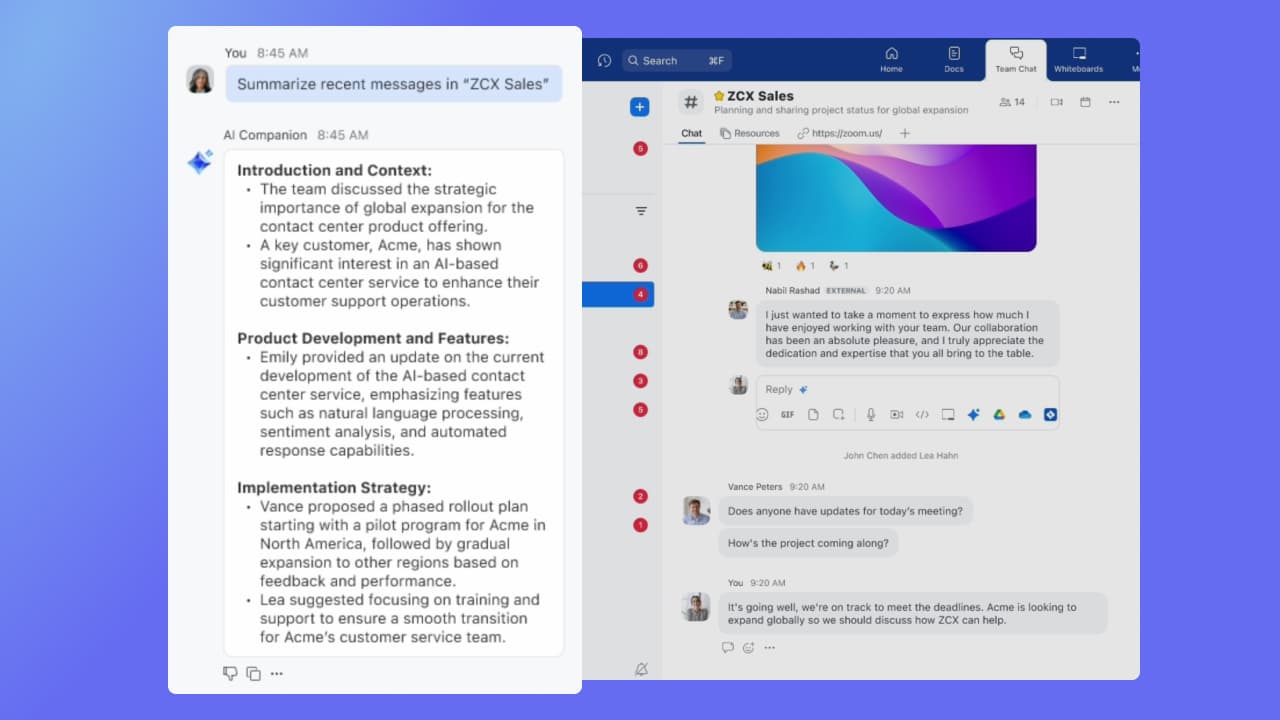The width and height of the screenshot is (1280, 720).
Task: Open the GIF picker in reply box
Action: point(787,415)
